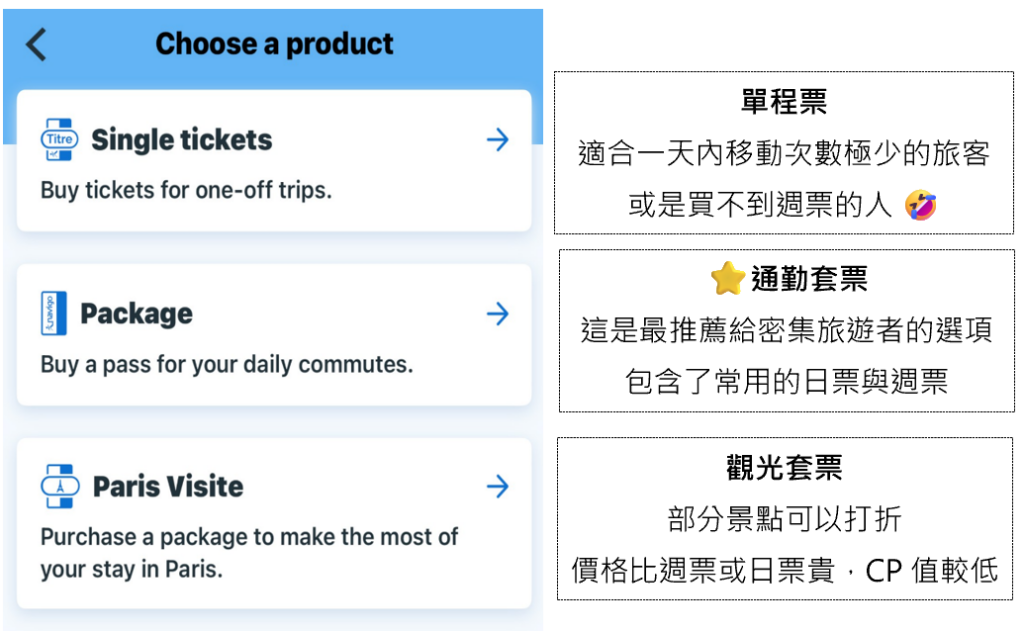The height and width of the screenshot is (631, 1024).
Task: Open Paris Visite via its arrow
Action: (x=497, y=487)
